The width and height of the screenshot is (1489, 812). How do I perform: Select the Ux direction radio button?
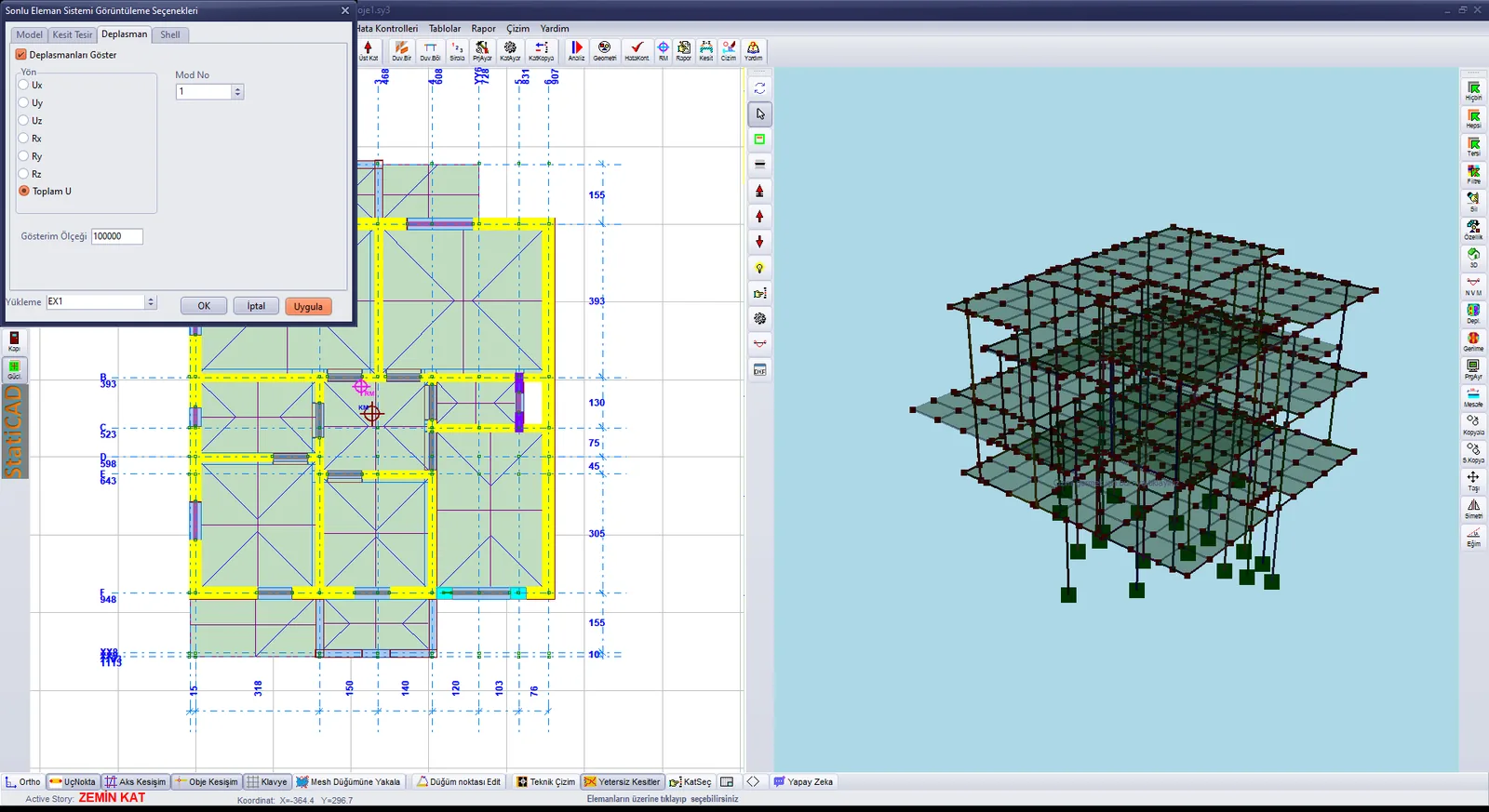24,85
